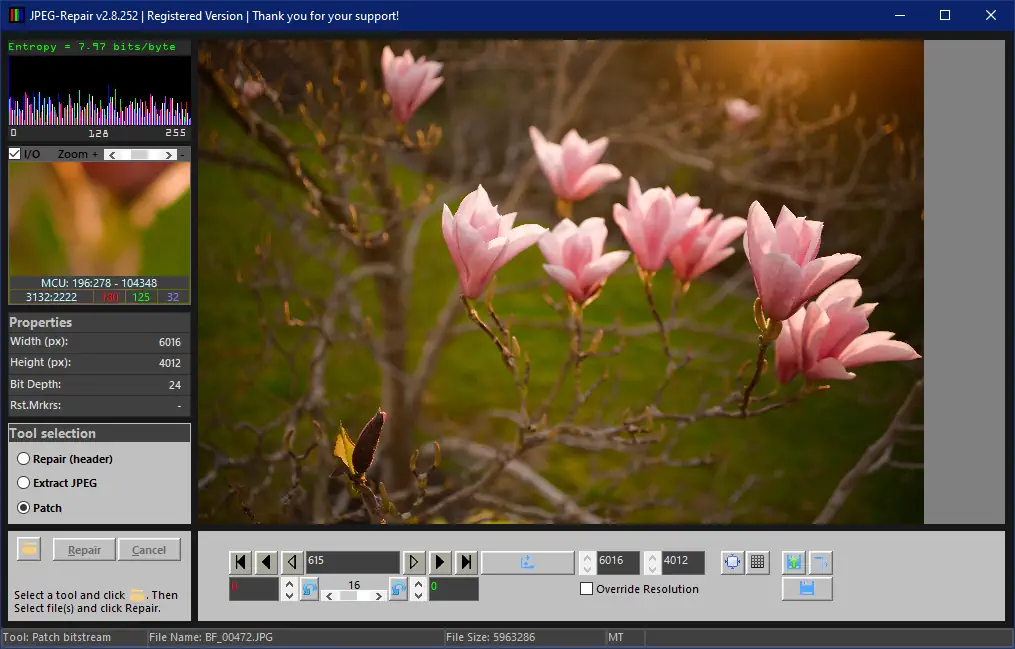Click the stepper arrows beside width 6016
The width and height of the screenshot is (1015, 649).
[x=587, y=563]
